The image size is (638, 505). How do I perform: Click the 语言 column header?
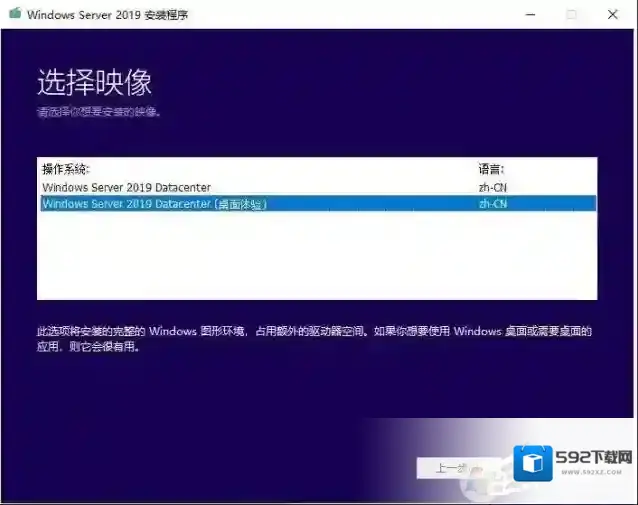pos(491,169)
